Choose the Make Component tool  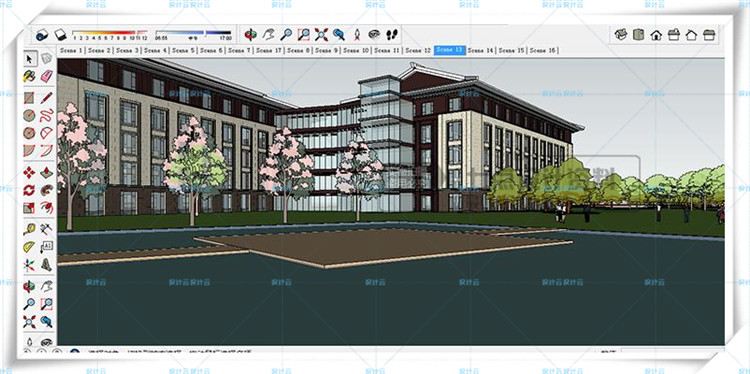46,59
